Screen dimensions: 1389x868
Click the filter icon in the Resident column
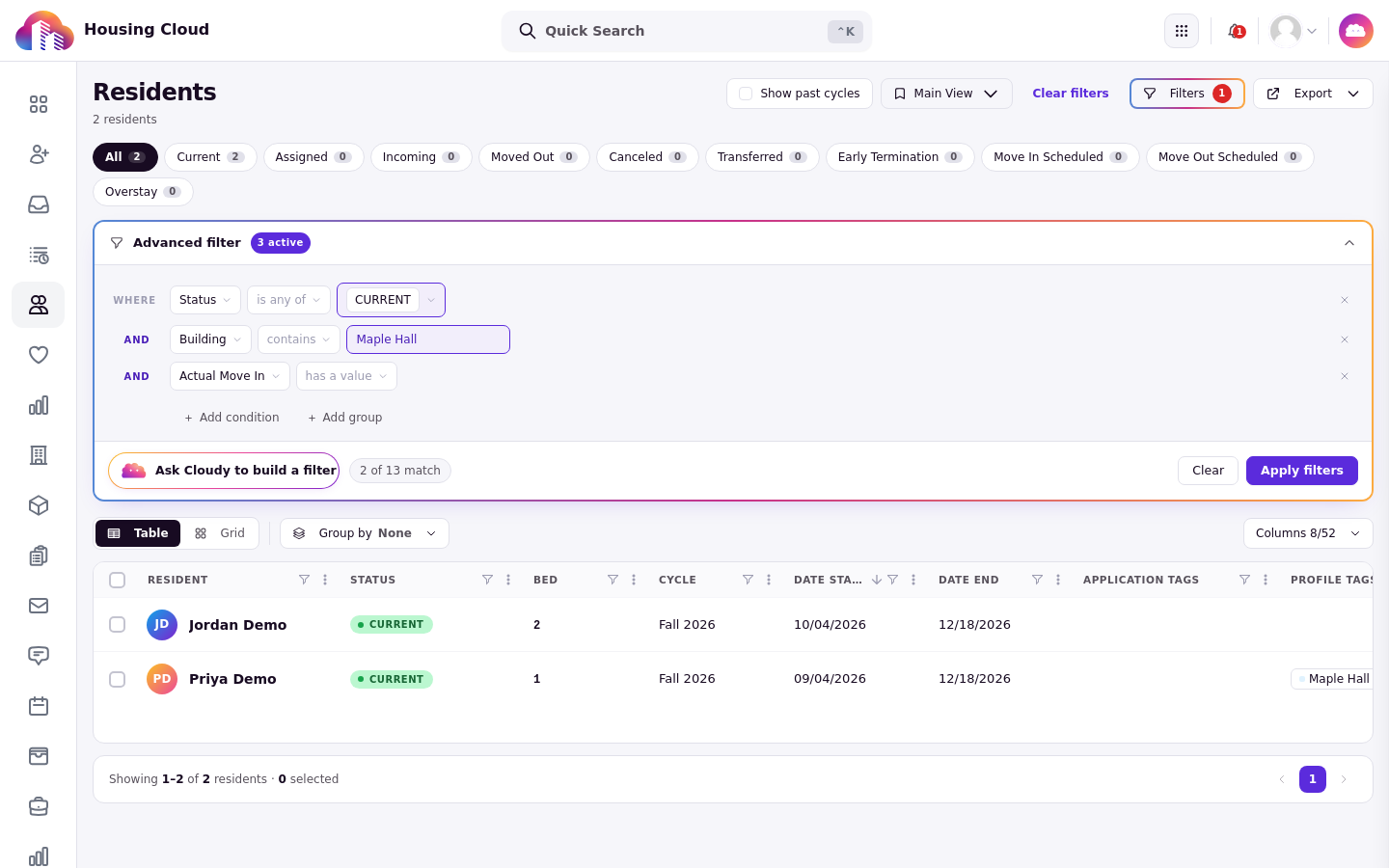tap(304, 580)
